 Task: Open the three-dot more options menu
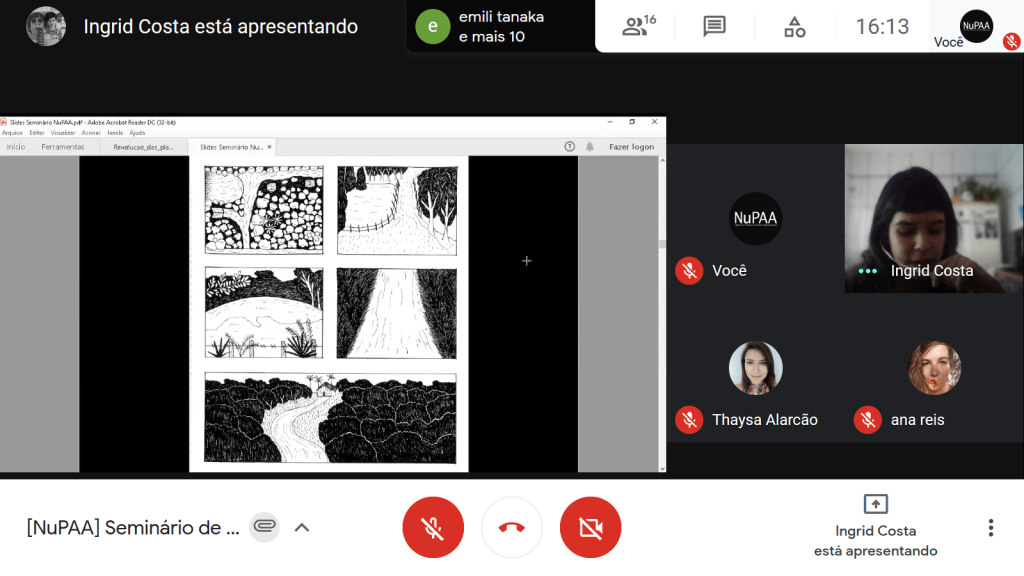pos(990,527)
